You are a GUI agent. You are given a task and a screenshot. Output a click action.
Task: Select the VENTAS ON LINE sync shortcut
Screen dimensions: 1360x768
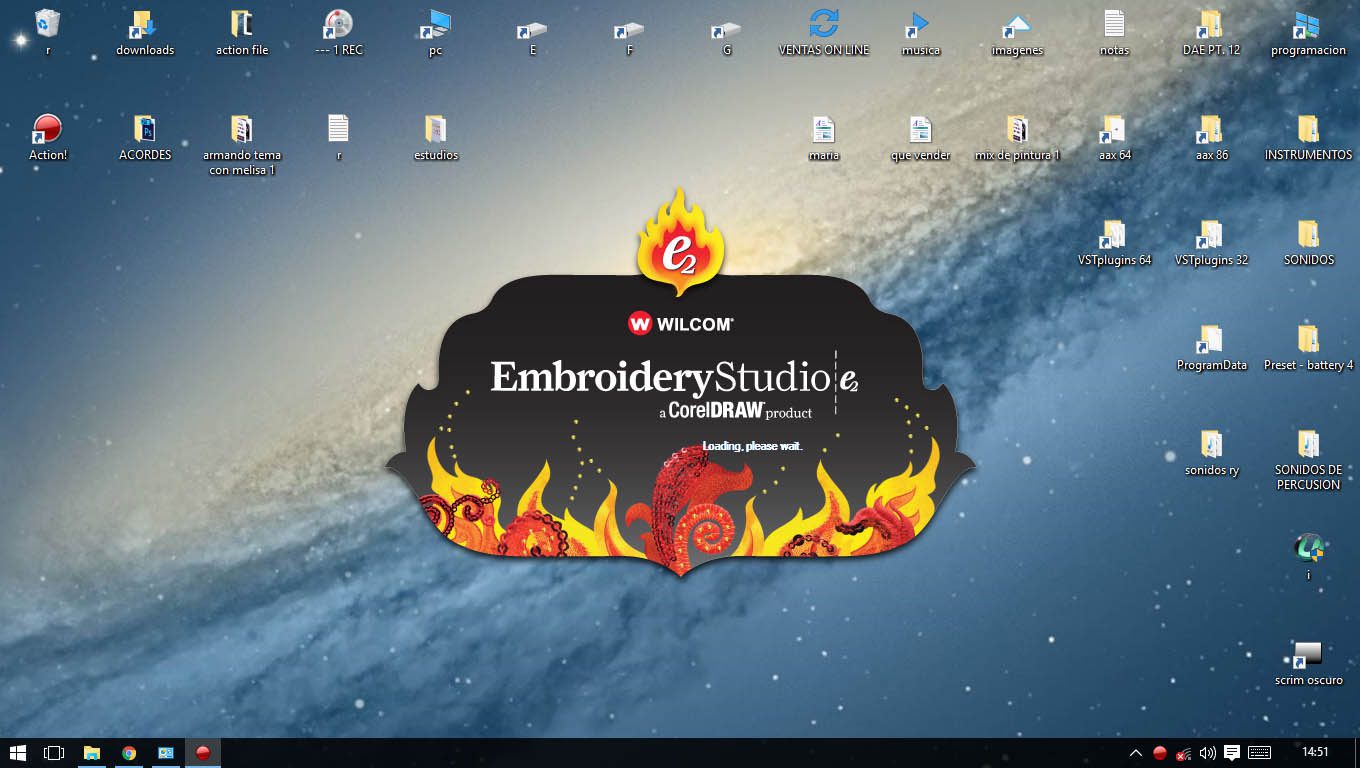[823, 24]
